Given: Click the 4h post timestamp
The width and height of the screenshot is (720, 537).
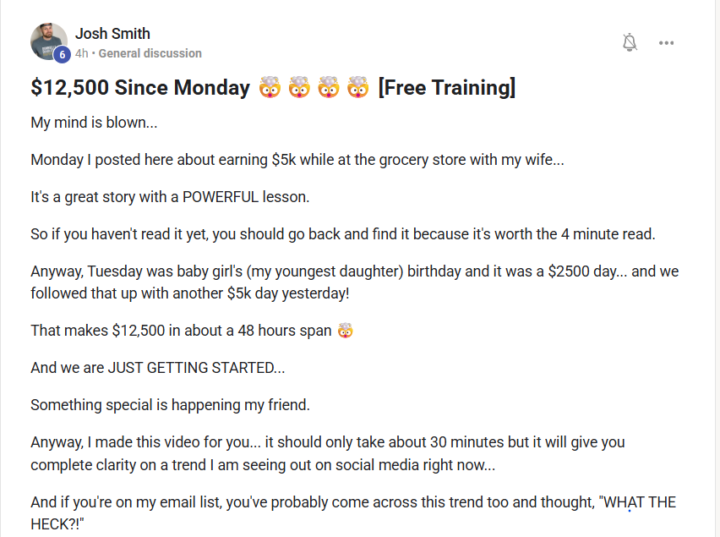Looking at the screenshot, I should (82, 53).
